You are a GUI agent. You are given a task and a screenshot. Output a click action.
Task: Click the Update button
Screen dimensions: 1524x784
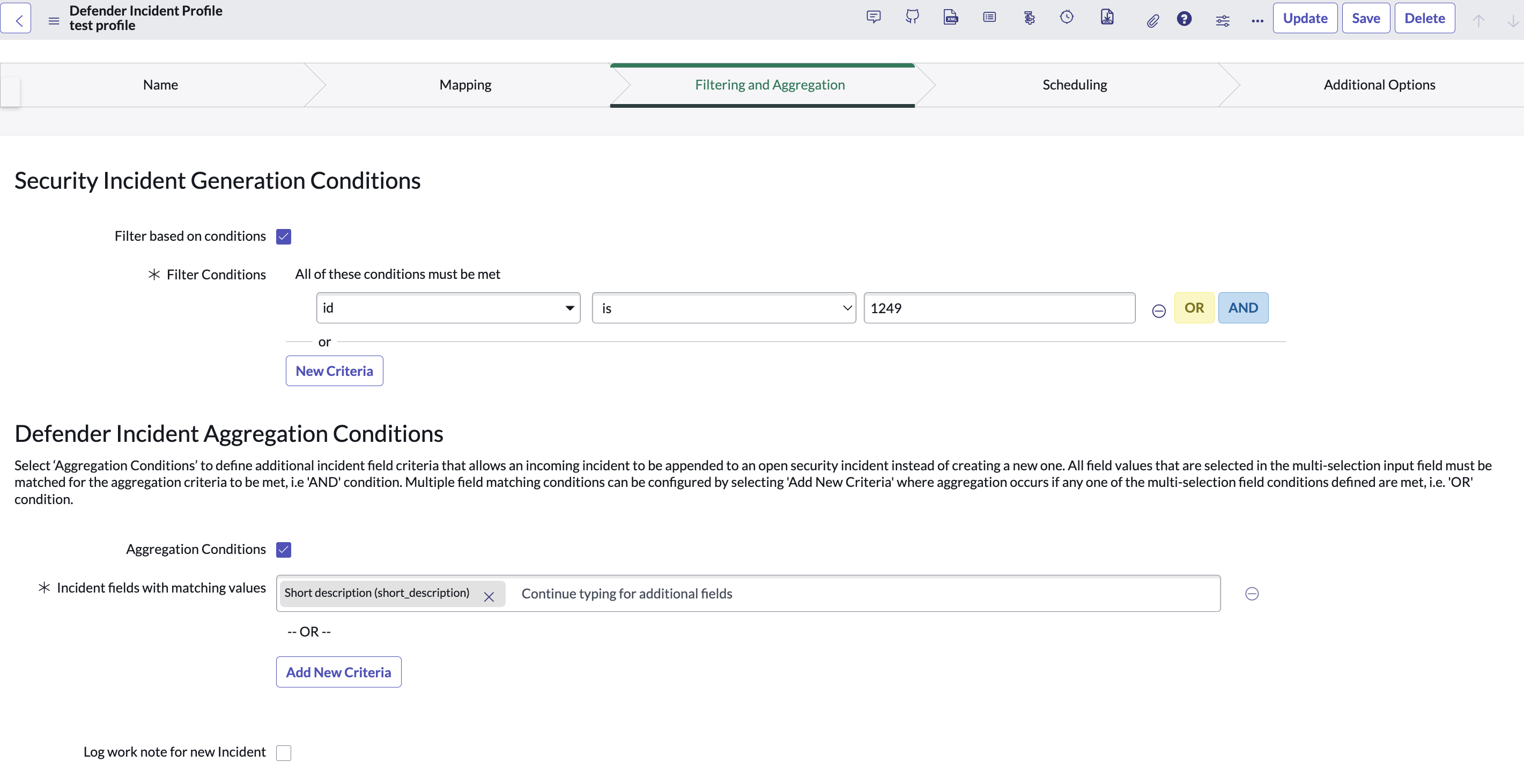[x=1305, y=18]
